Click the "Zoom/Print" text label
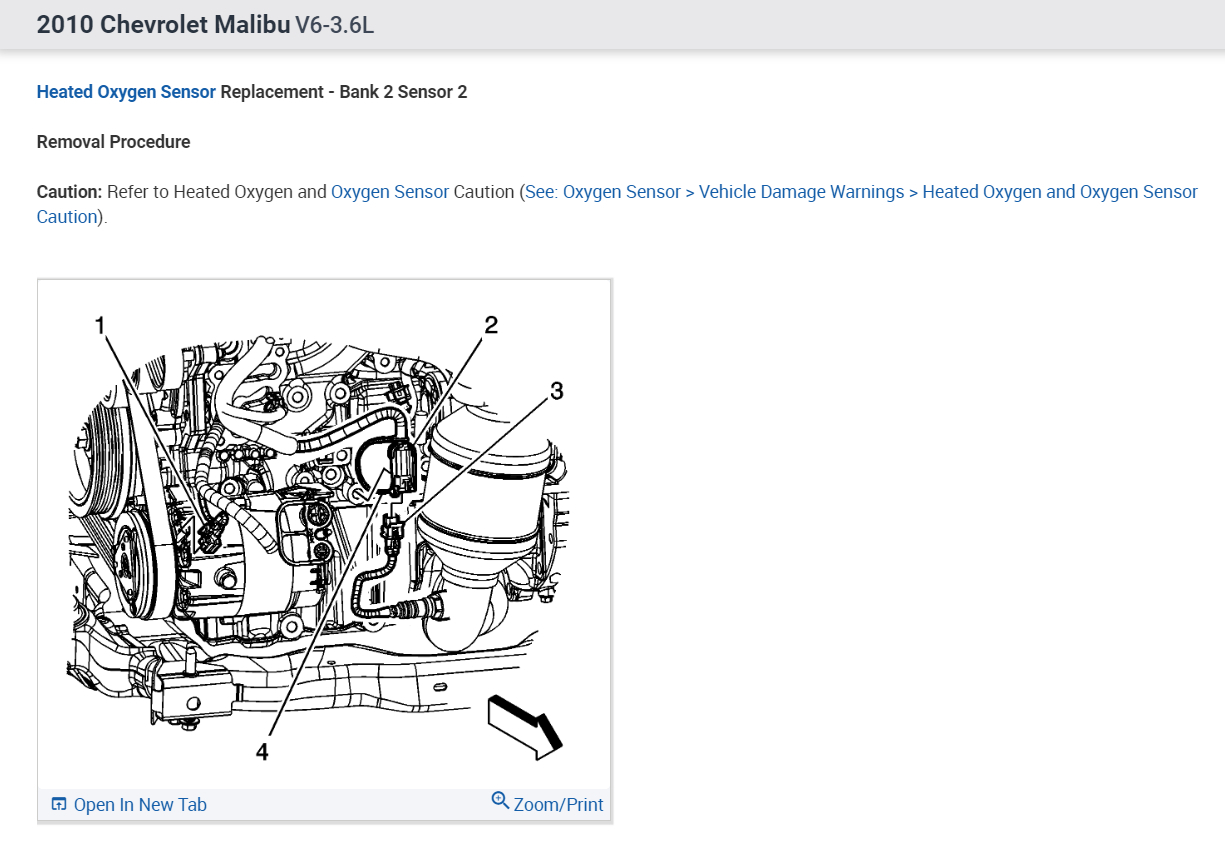 click(558, 805)
